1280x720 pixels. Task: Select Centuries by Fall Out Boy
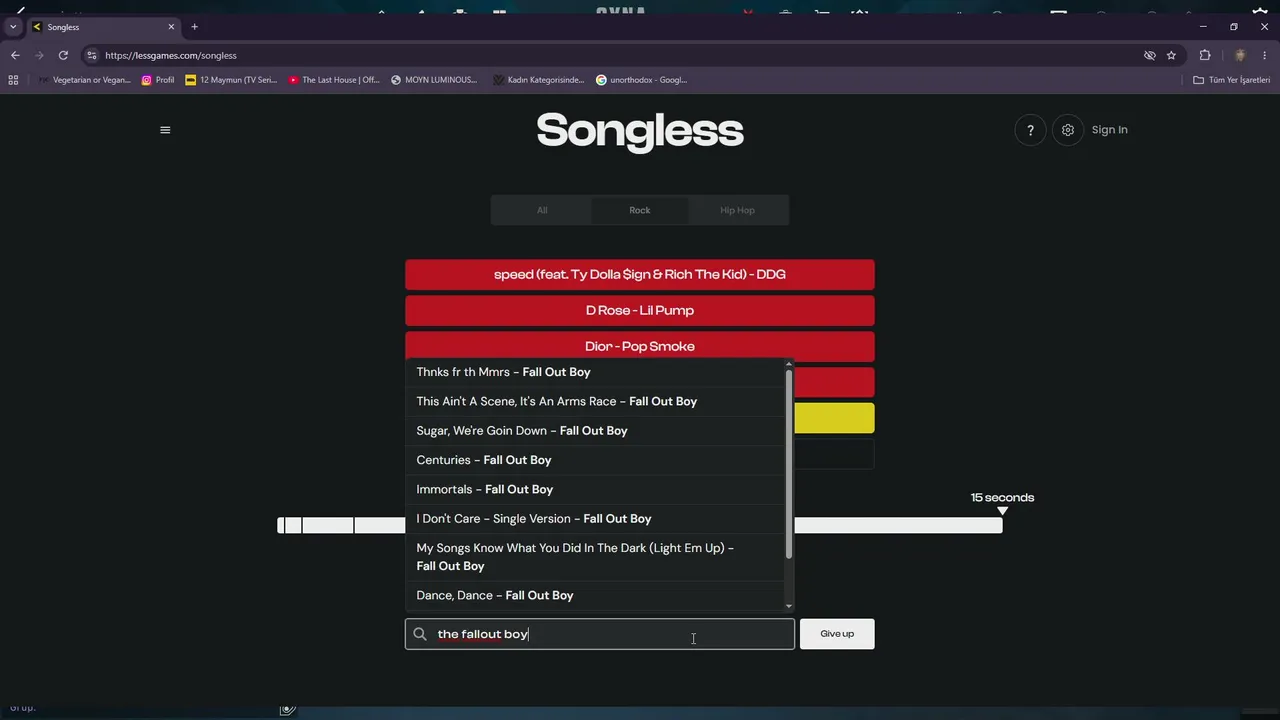[595, 460]
